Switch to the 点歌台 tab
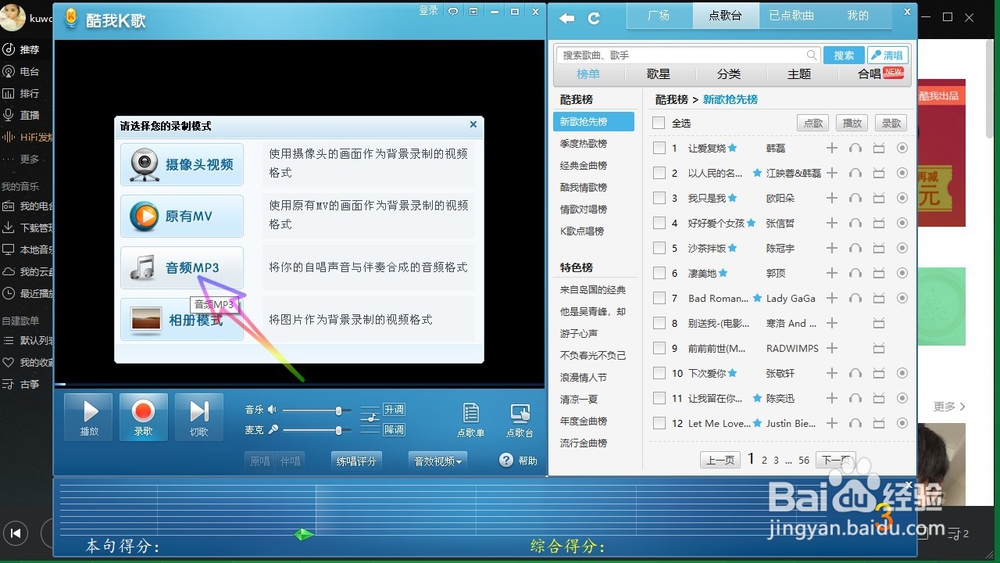The height and width of the screenshot is (563, 1000). point(726,16)
